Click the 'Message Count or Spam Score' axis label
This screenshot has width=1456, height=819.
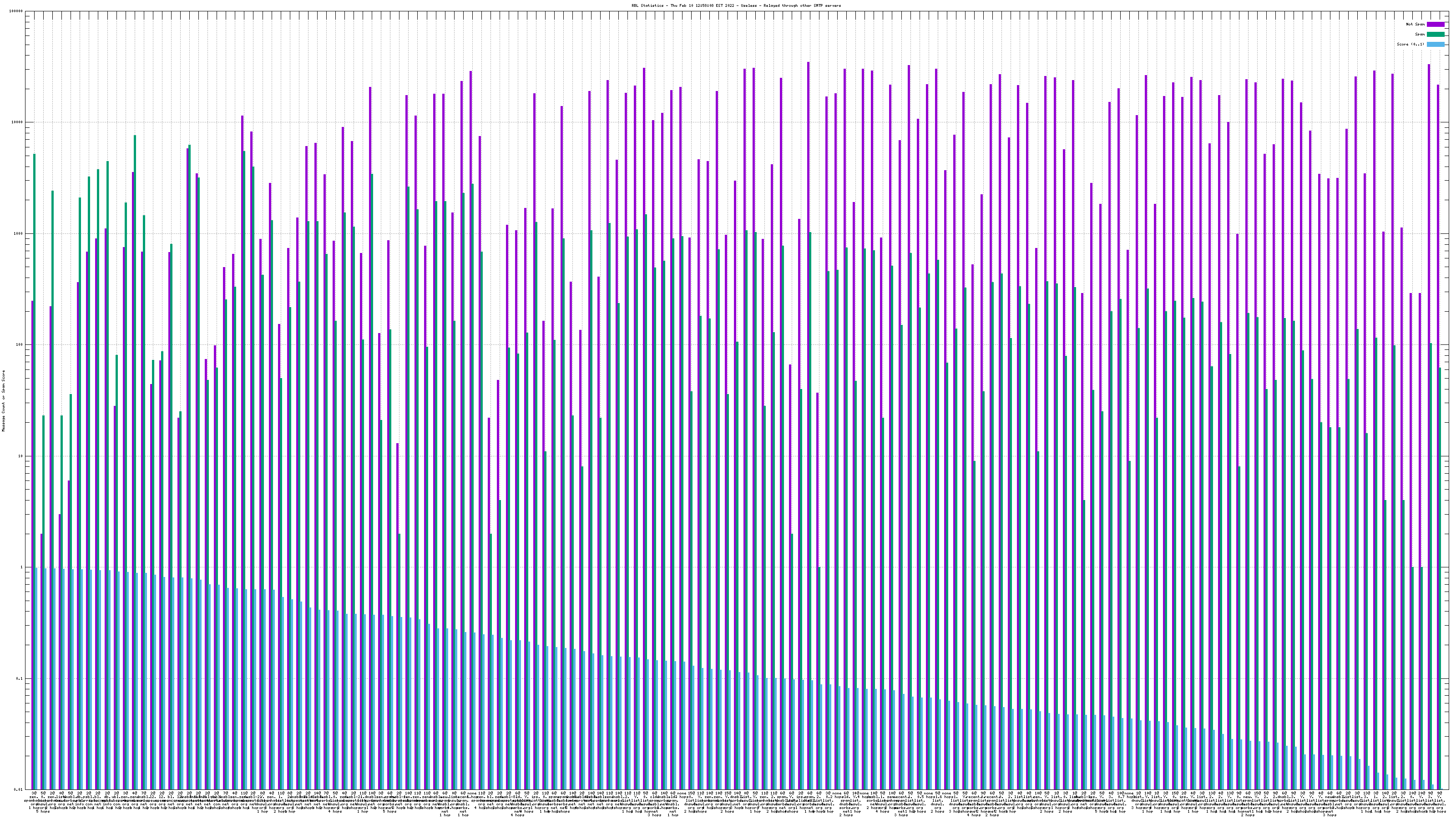3,400
